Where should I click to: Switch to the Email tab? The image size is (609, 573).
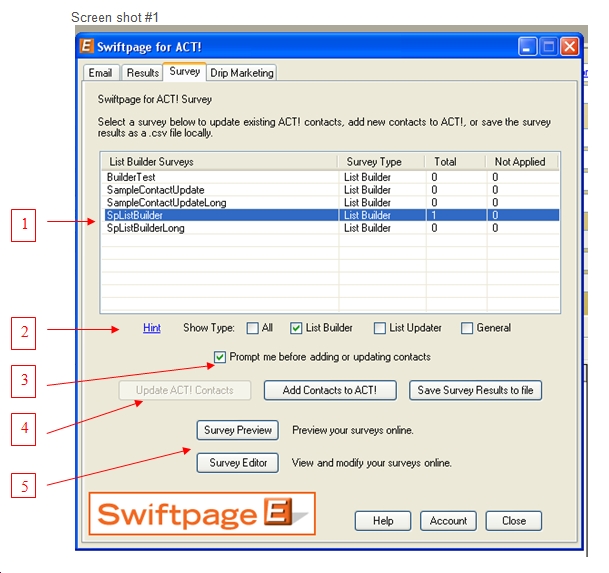101,73
